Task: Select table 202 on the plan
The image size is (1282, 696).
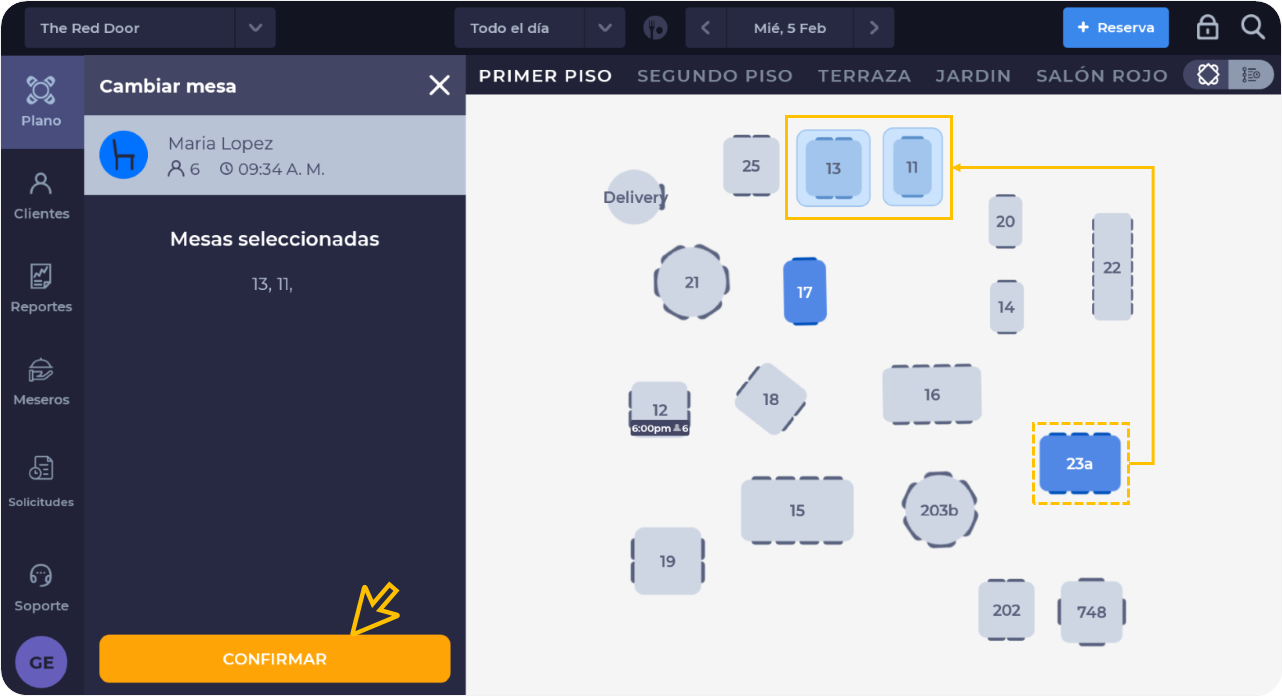Action: point(1006,610)
